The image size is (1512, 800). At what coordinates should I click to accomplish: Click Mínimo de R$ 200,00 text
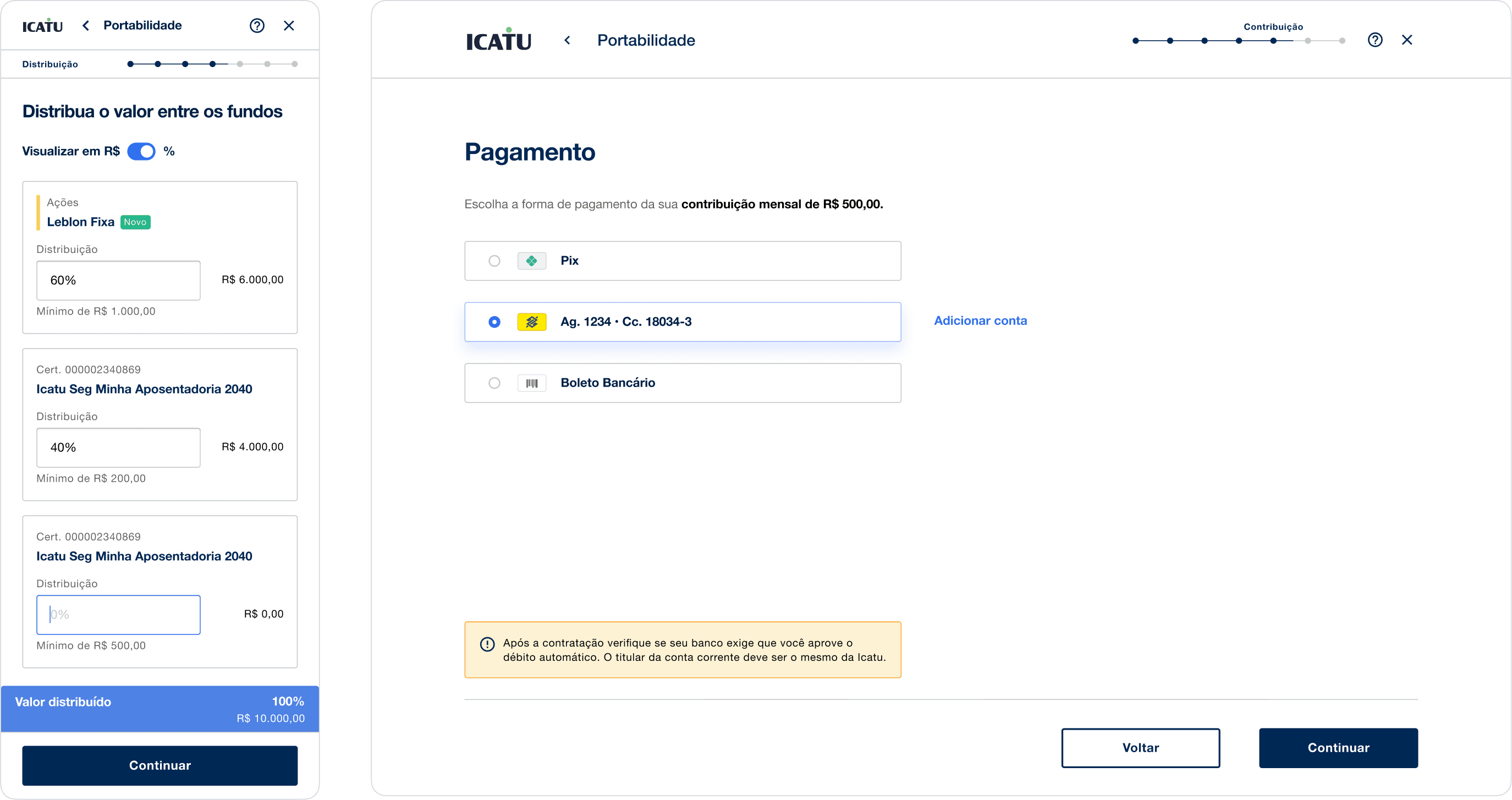point(91,478)
